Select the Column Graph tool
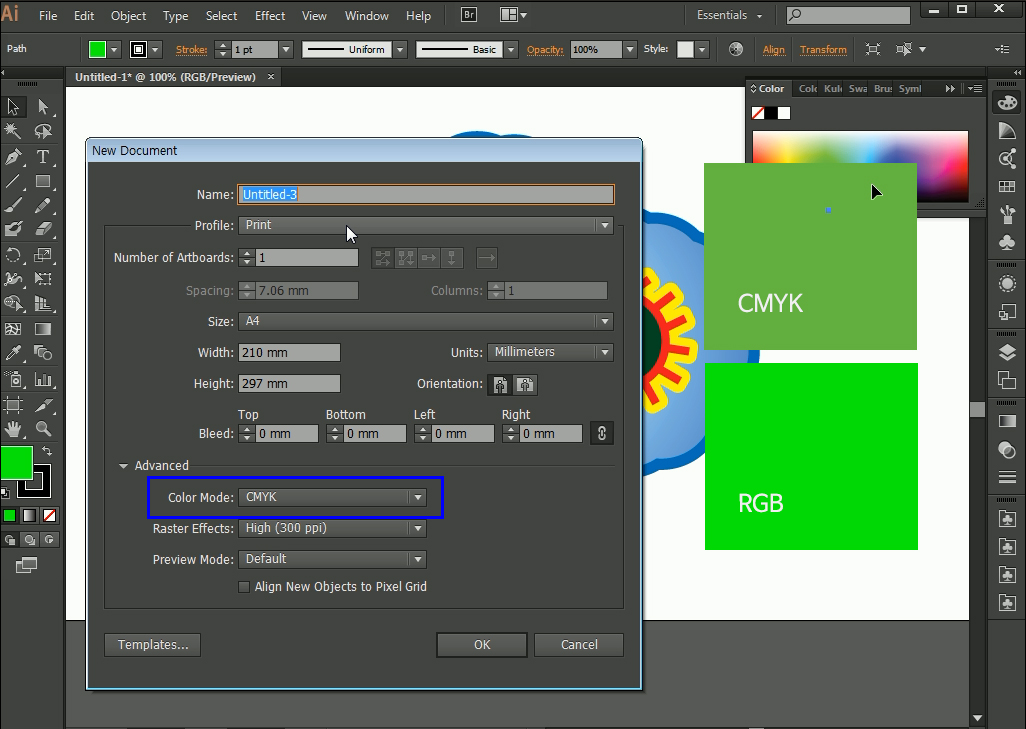This screenshot has width=1026, height=729. 43,380
